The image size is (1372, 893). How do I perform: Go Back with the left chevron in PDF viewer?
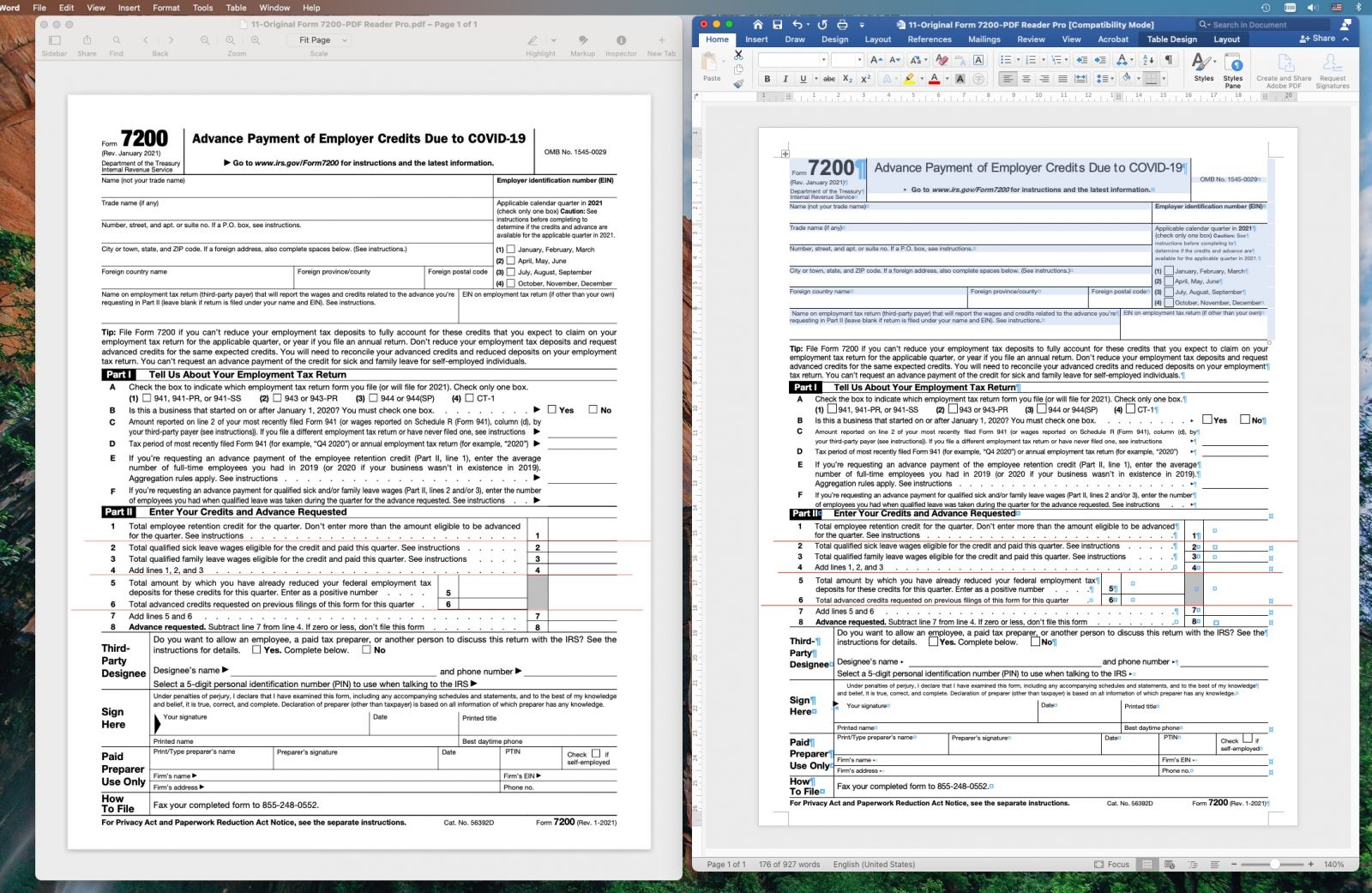tap(146, 40)
